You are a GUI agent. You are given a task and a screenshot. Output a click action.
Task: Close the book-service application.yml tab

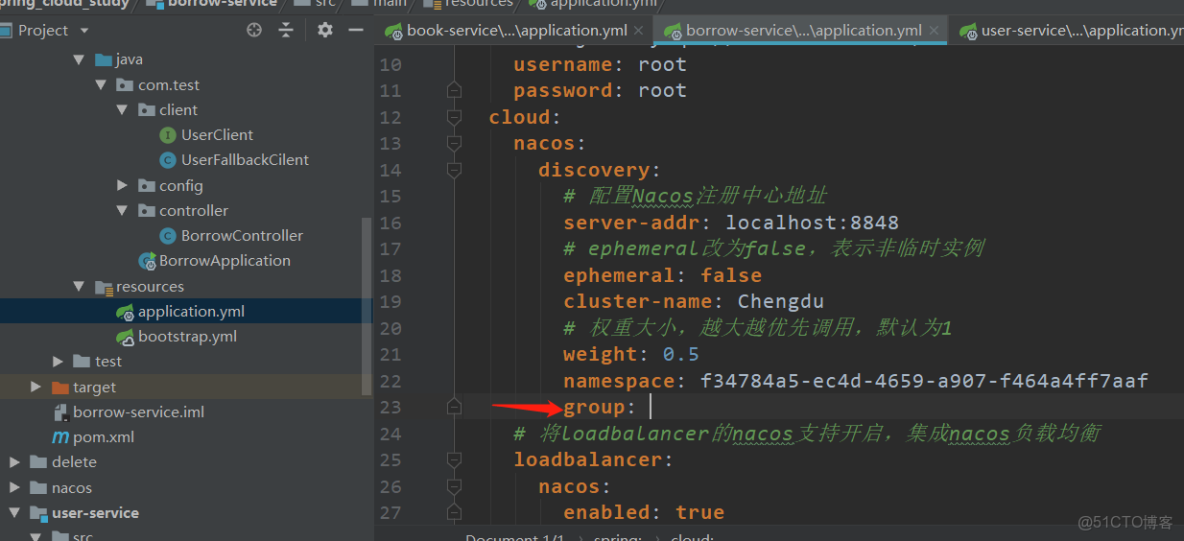coord(639,31)
